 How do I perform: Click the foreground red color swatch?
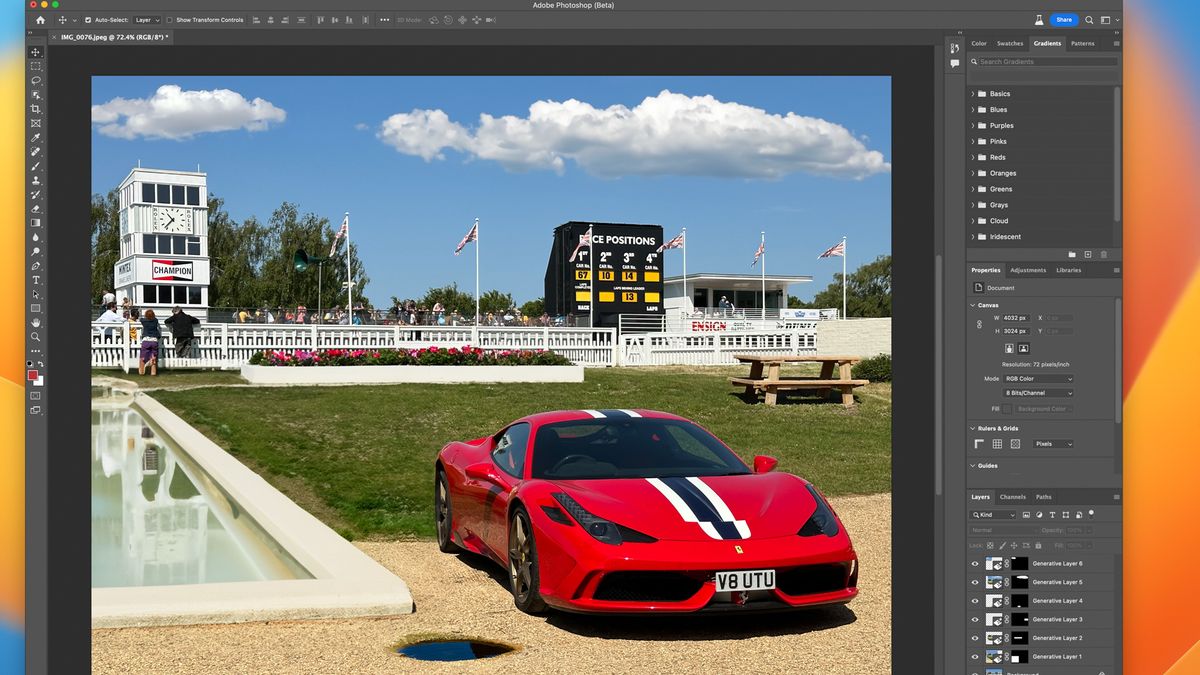point(33,375)
